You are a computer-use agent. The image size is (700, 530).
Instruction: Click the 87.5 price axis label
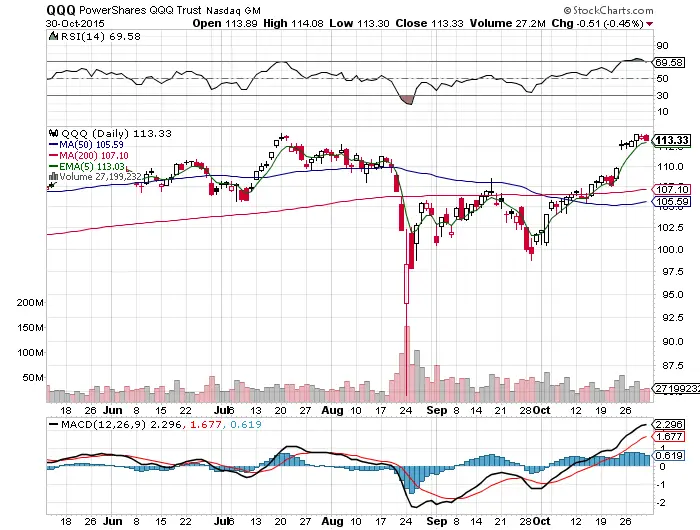[x=673, y=366]
